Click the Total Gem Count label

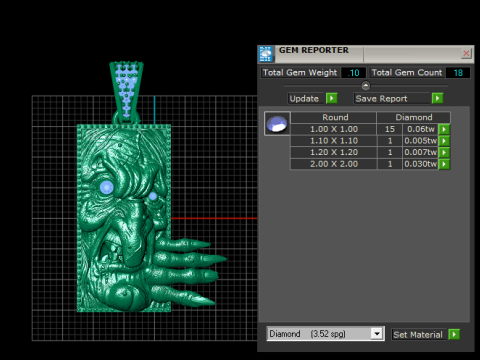[407, 73]
